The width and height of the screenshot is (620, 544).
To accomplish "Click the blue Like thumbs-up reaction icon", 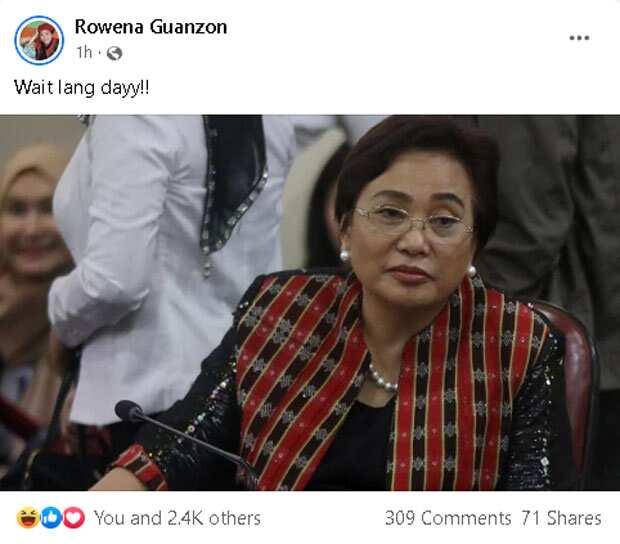I will pyautogui.click(x=51, y=518).
